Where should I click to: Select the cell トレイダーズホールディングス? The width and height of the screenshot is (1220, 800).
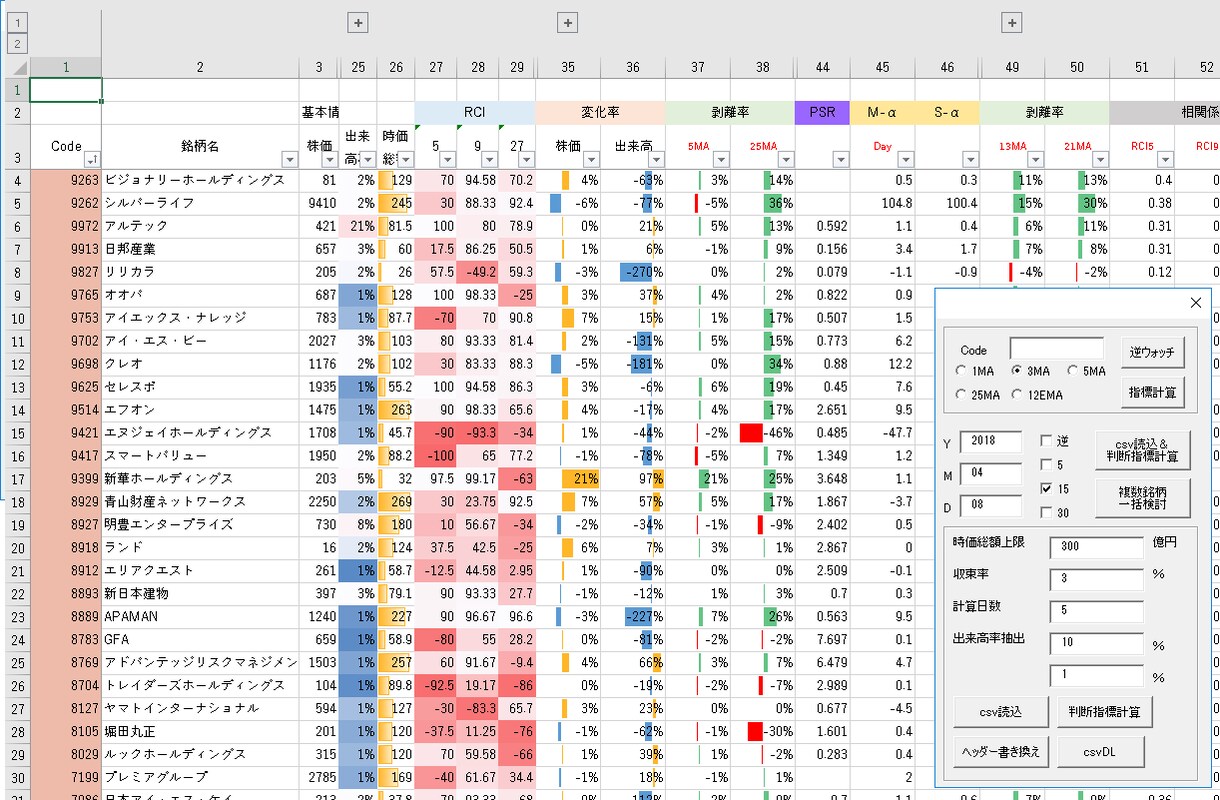200,686
